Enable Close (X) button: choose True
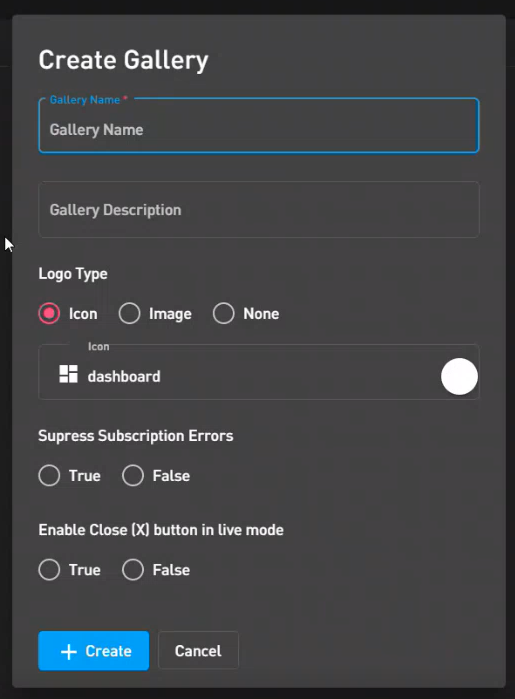This screenshot has height=699, width=515. 49,569
